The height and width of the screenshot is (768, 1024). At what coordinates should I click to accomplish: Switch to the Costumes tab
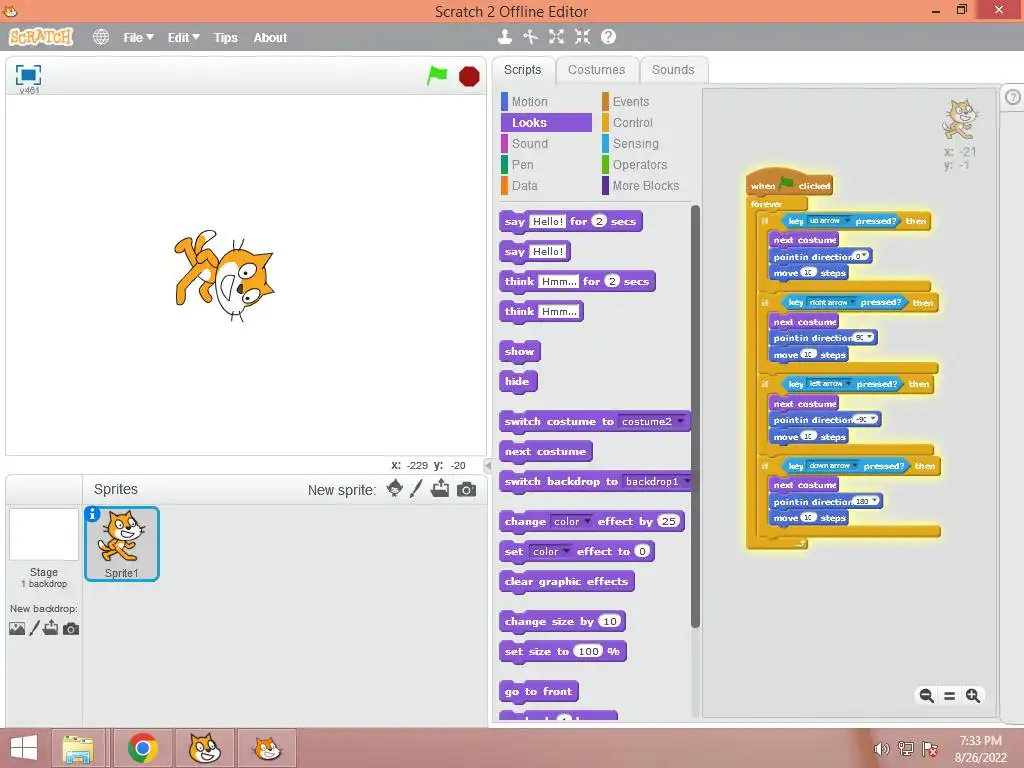pos(596,70)
